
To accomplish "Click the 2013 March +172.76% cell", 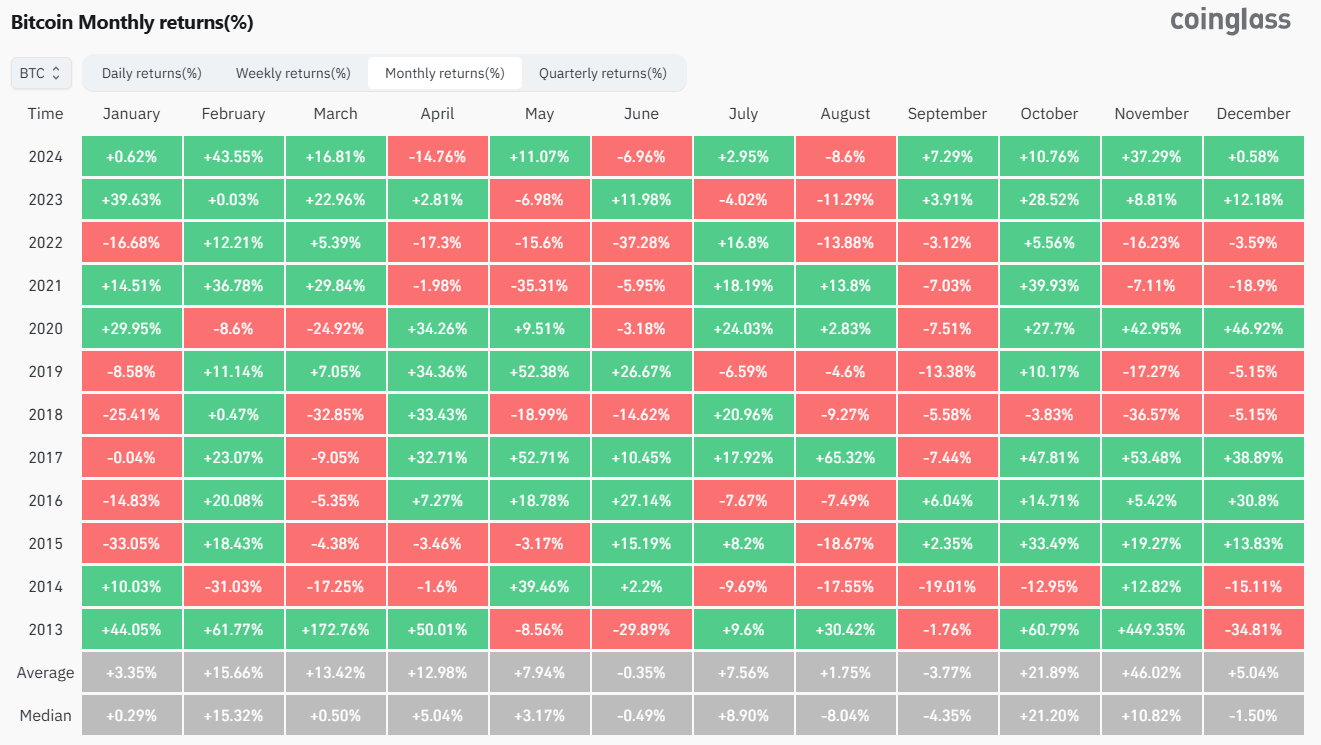I will tap(335, 629).
